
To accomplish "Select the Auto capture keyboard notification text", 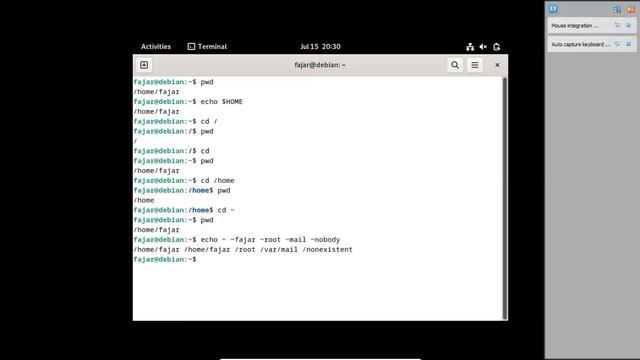I will (580, 44).
